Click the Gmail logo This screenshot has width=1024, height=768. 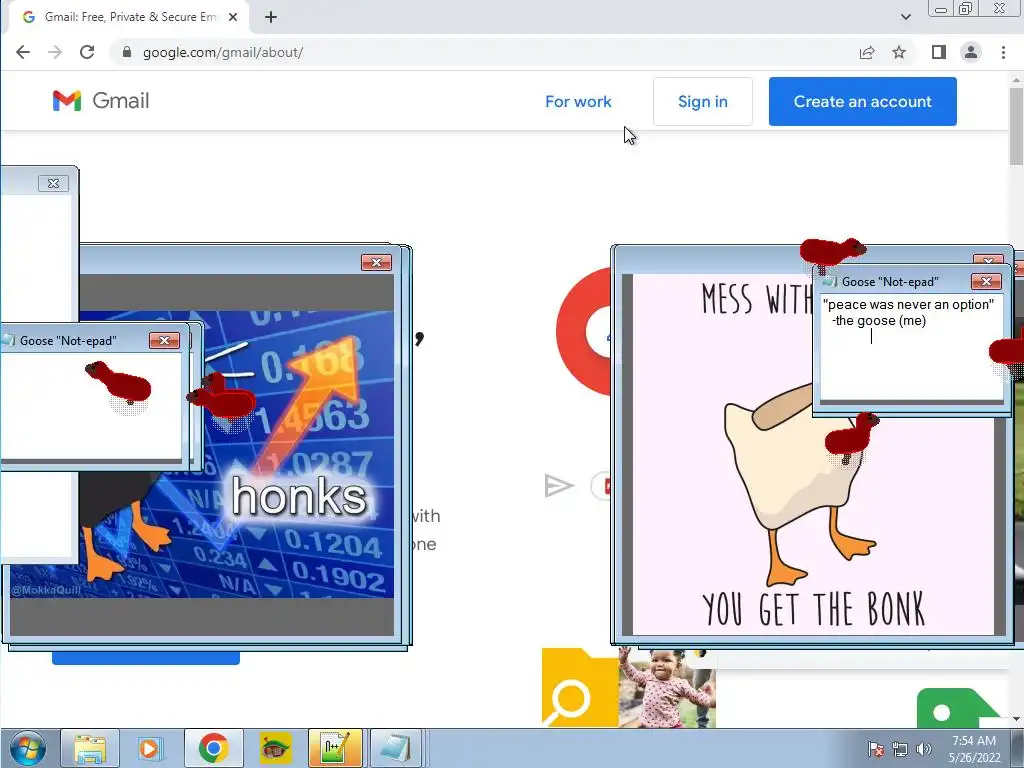pos(101,101)
